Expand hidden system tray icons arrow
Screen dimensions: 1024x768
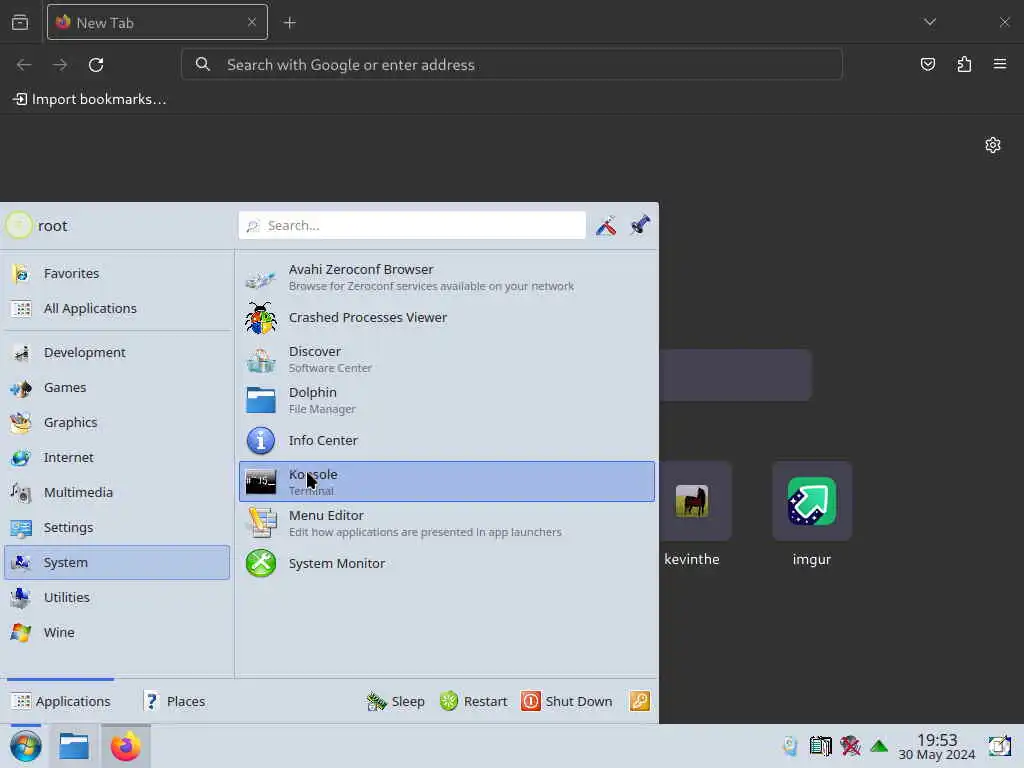[879, 746]
